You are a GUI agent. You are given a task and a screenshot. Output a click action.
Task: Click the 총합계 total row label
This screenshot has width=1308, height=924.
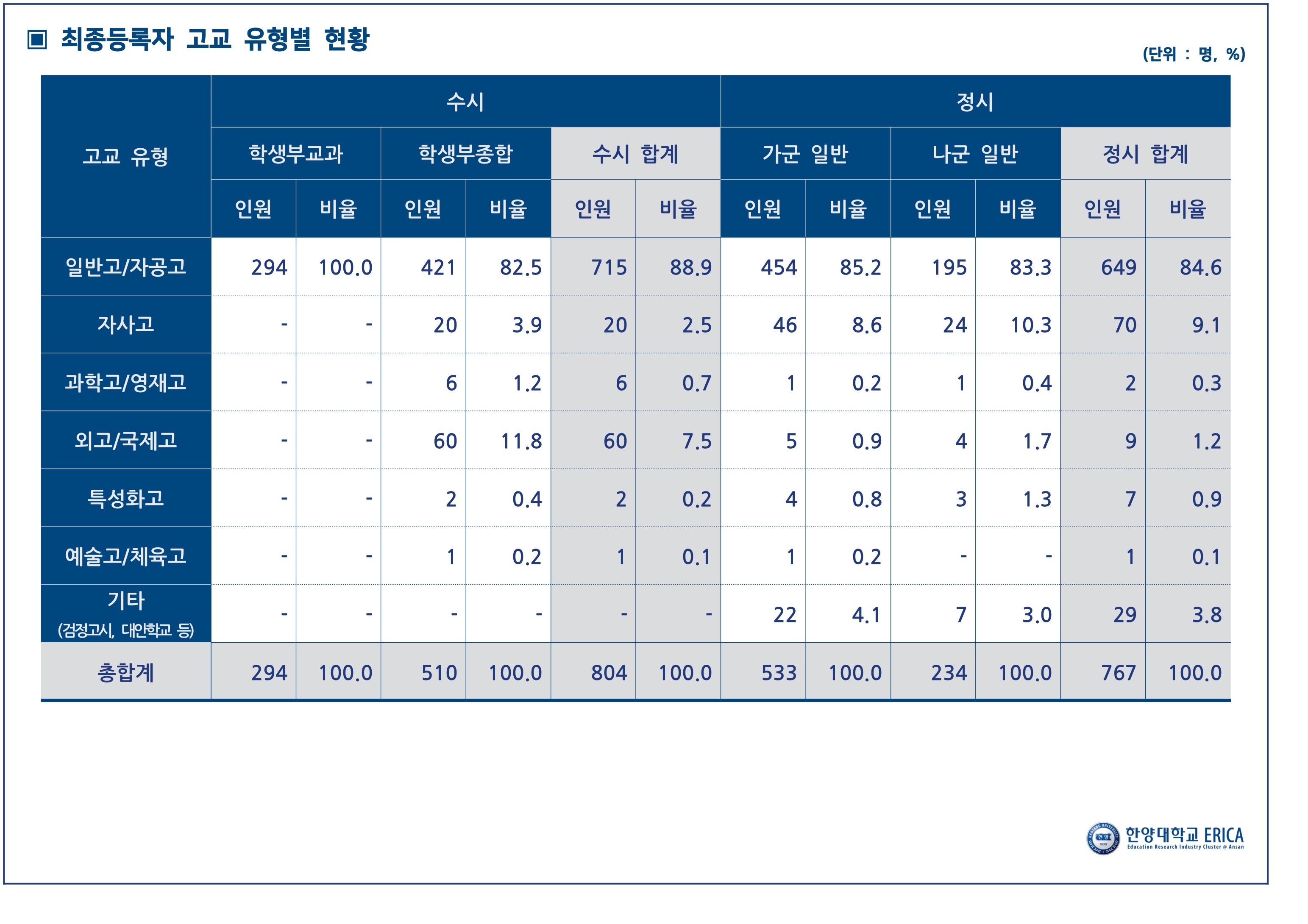pos(125,672)
